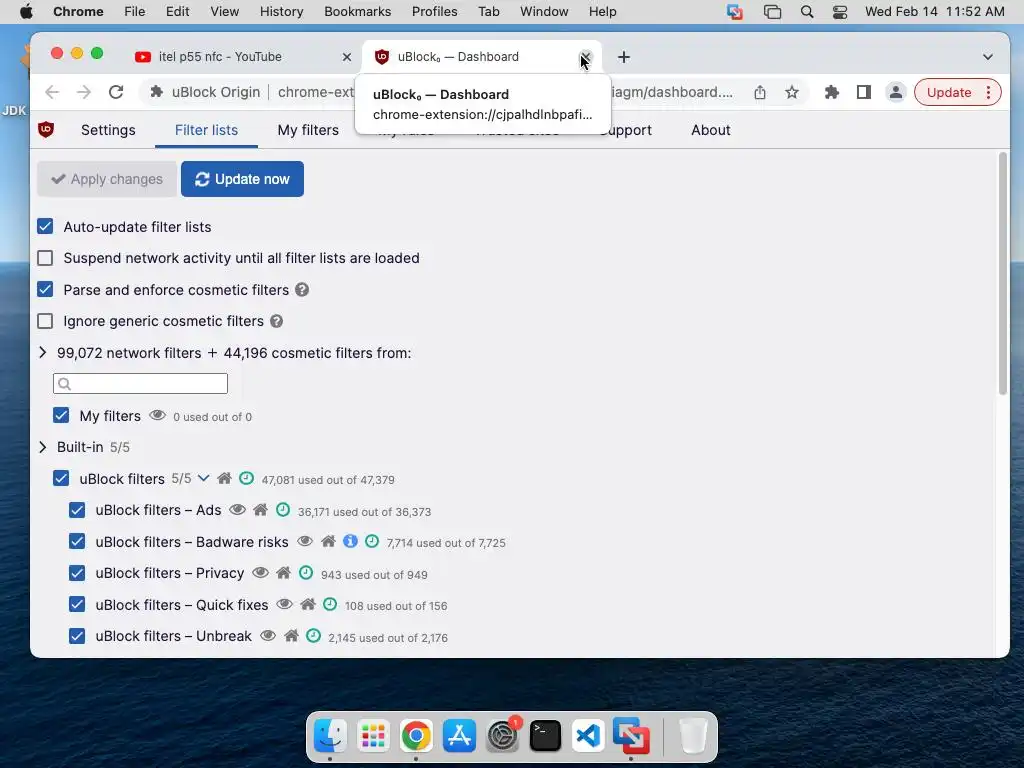
Task: View content of uBlock filters – Privacy
Action: click(261, 573)
